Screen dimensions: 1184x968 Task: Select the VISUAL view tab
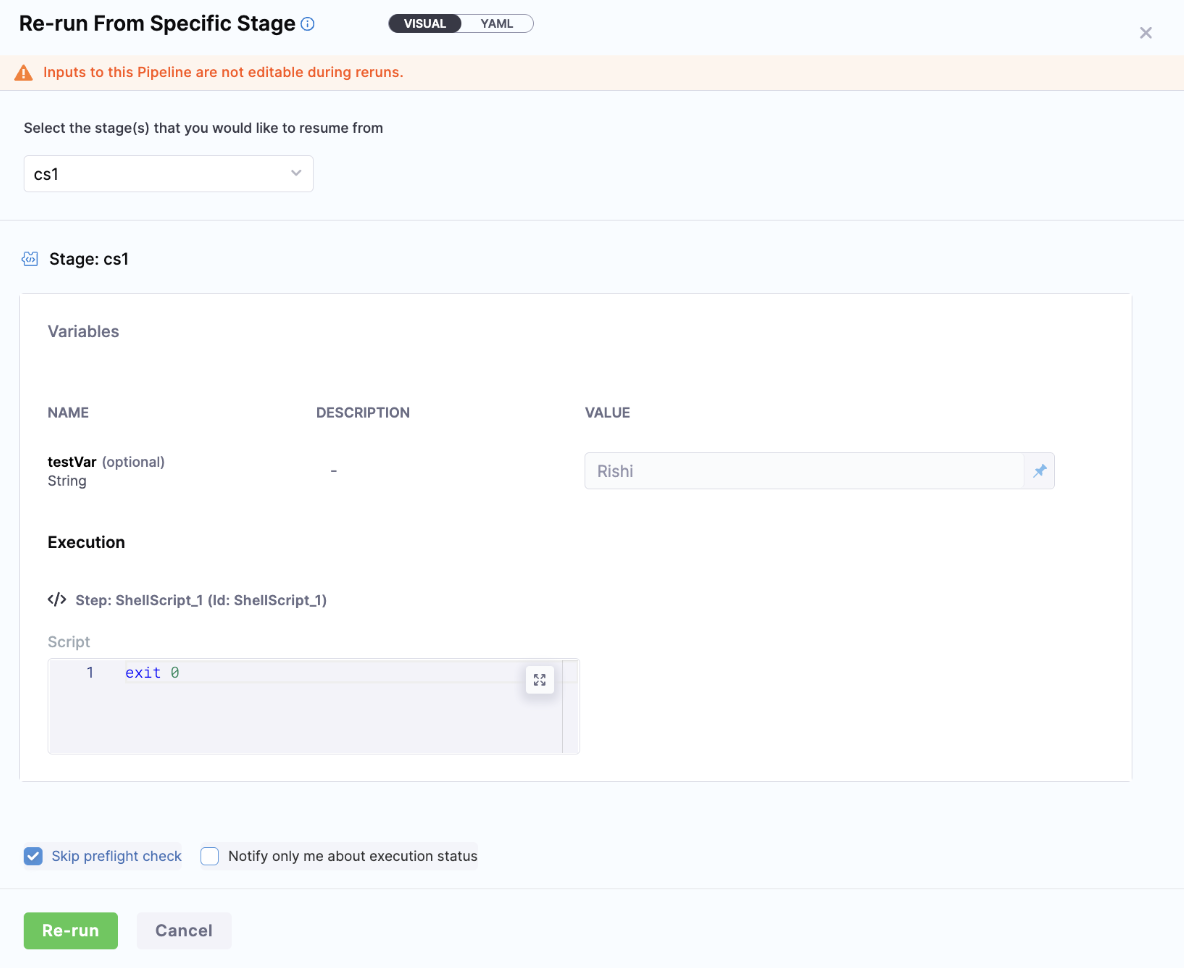tap(425, 24)
